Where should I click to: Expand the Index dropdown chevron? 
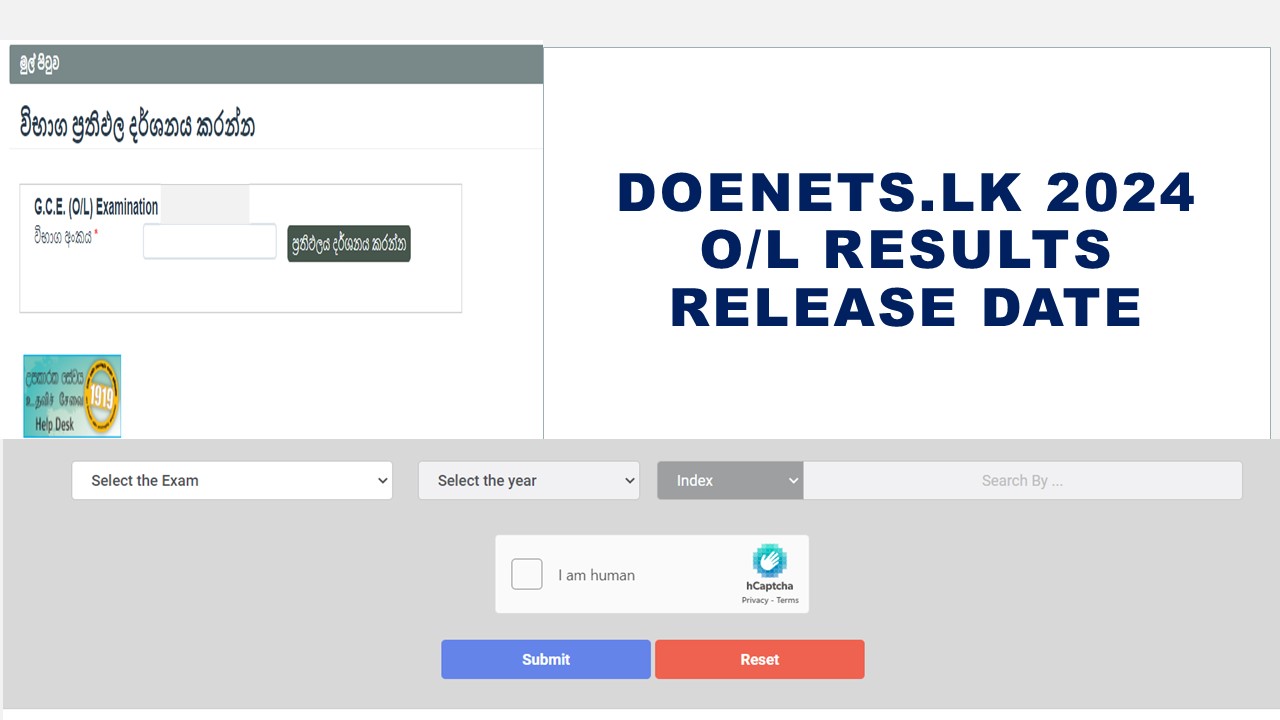(x=793, y=480)
